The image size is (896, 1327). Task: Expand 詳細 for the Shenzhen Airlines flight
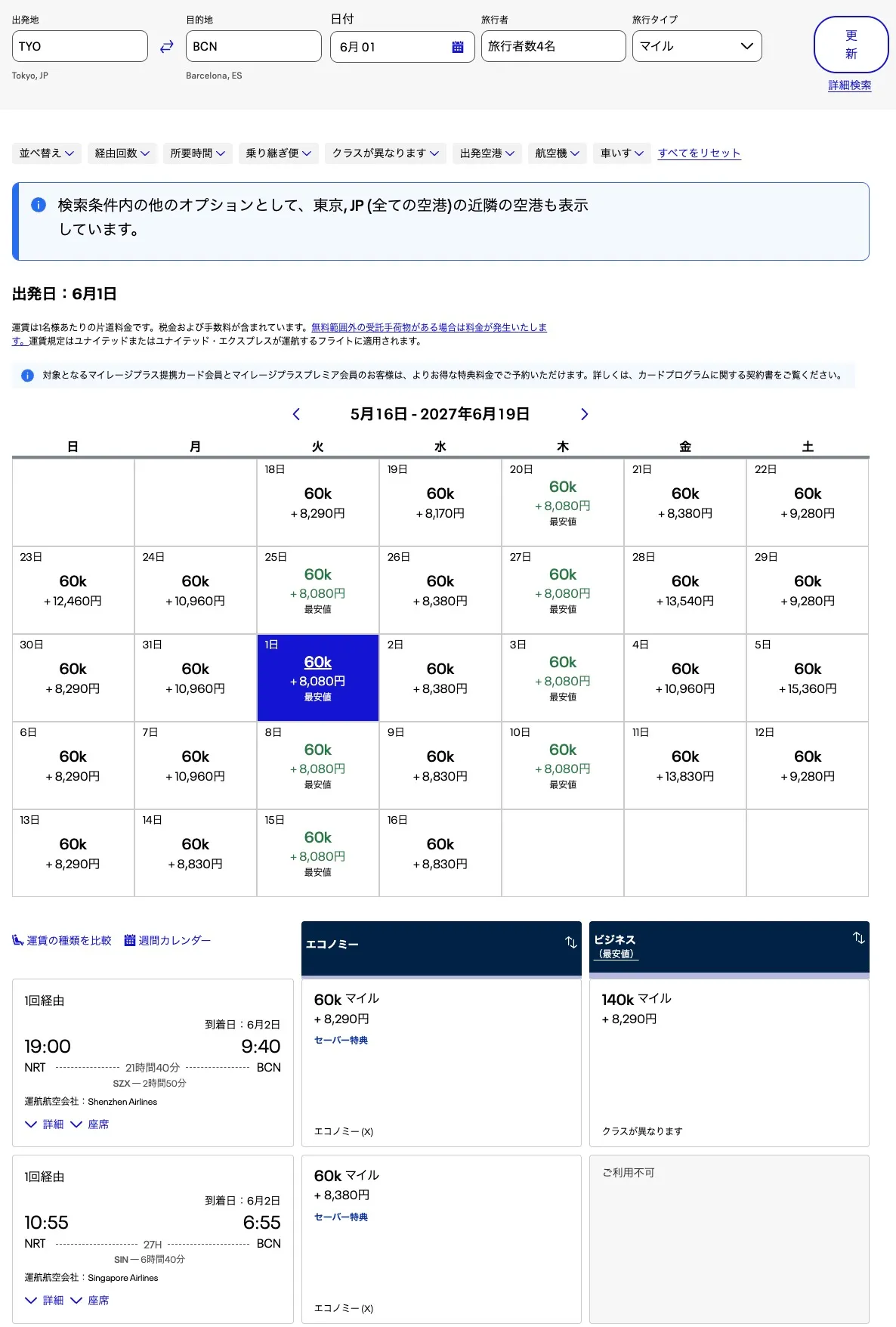[45, 1124]
